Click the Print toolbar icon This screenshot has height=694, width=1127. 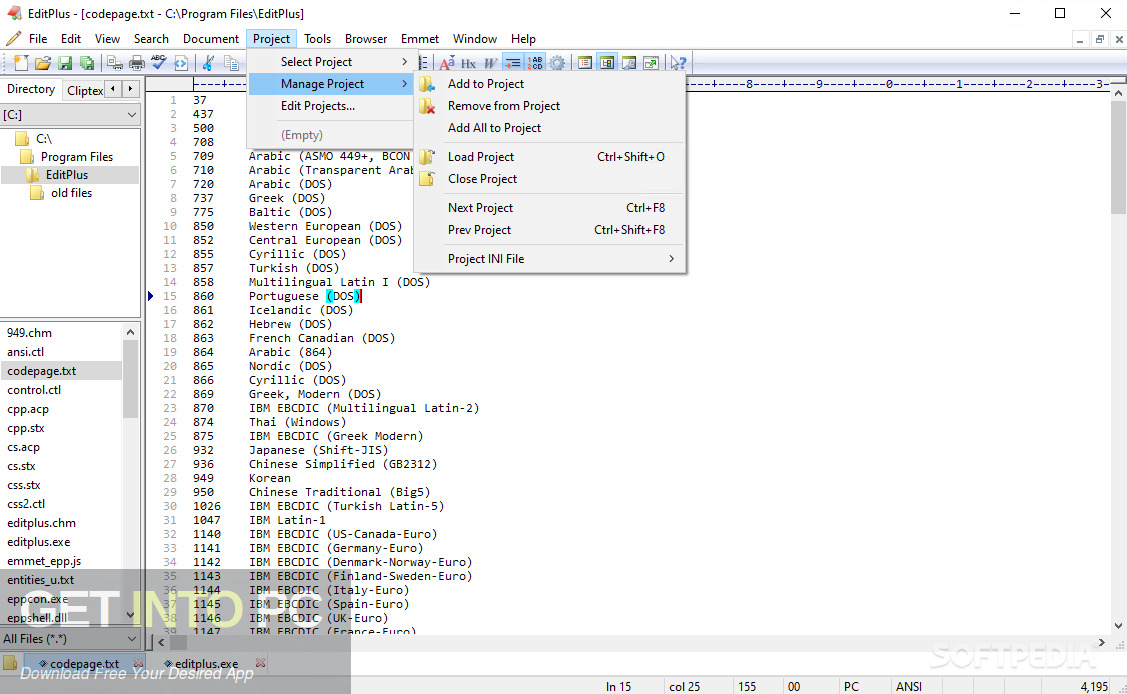pos(137,63)
